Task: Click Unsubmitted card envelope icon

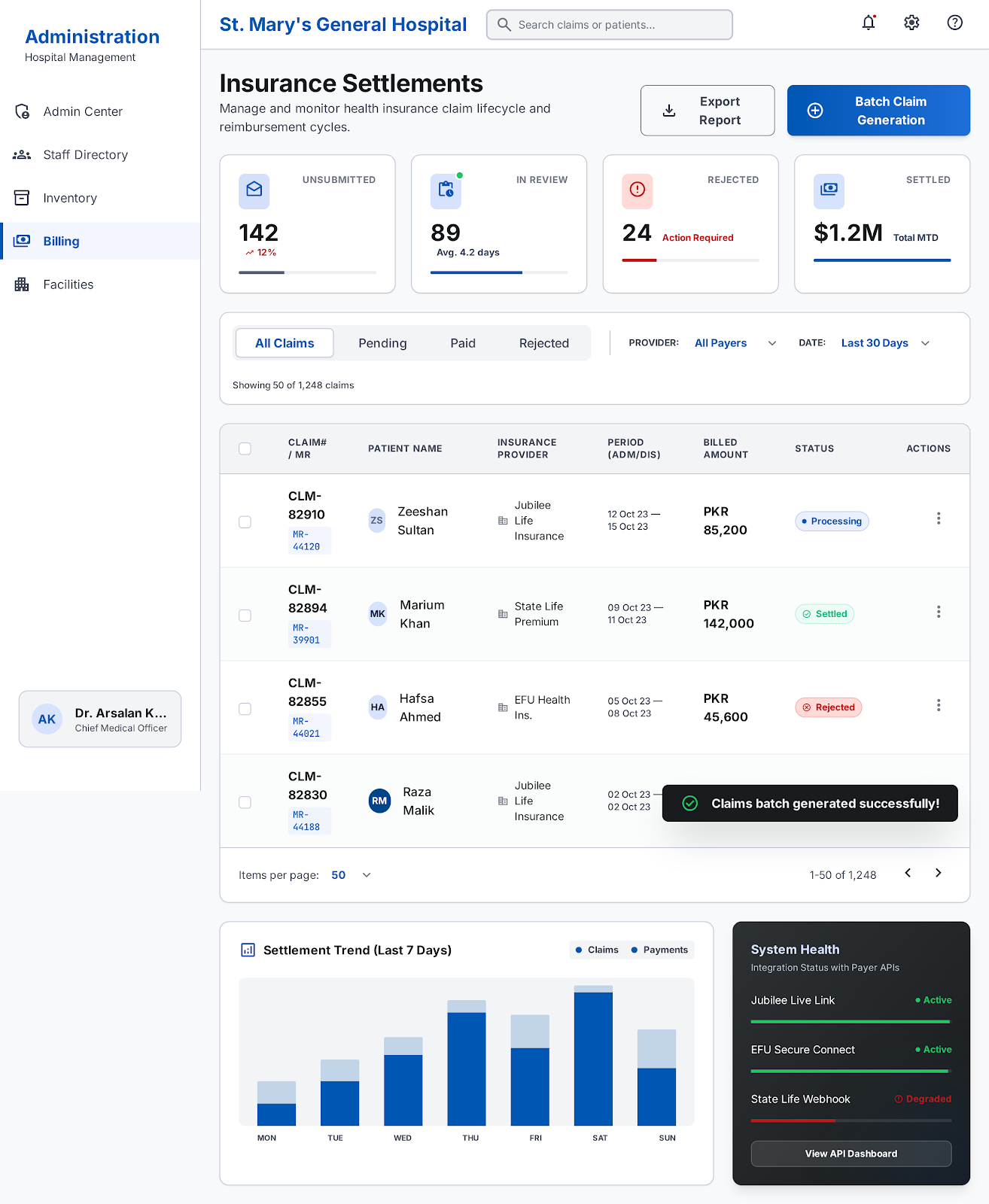Action: point(254,191)
